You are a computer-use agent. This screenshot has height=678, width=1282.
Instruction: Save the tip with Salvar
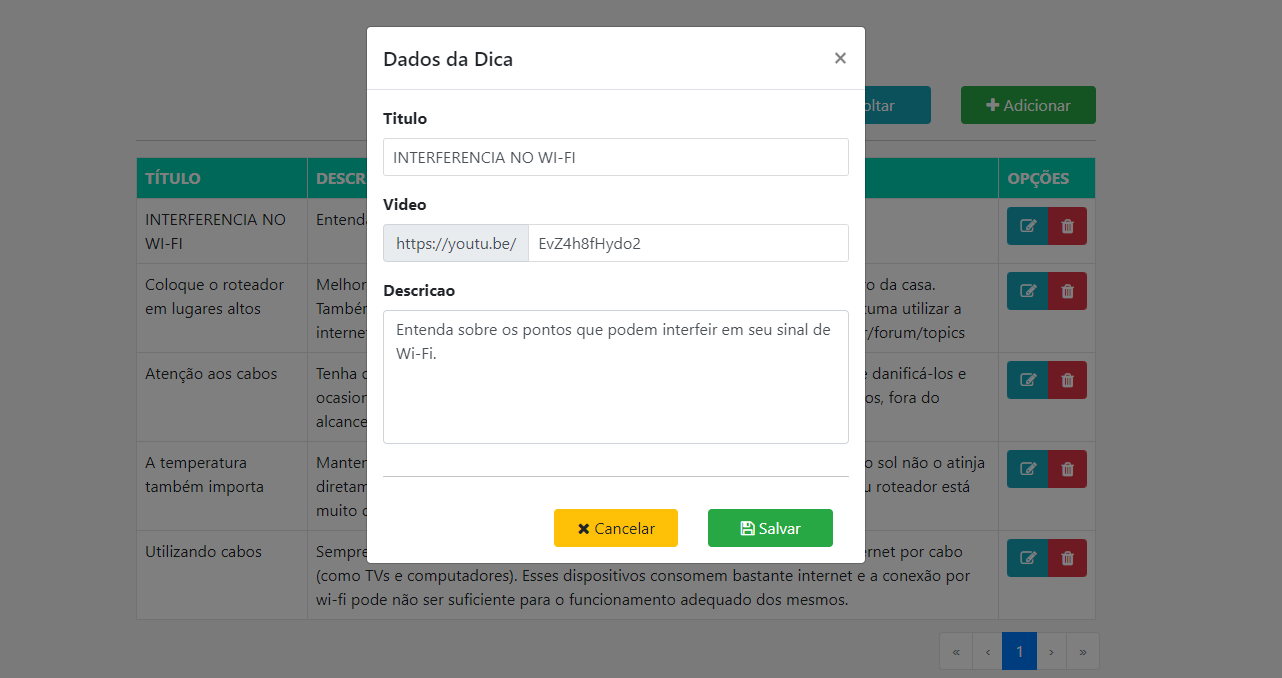click(770, 528)
